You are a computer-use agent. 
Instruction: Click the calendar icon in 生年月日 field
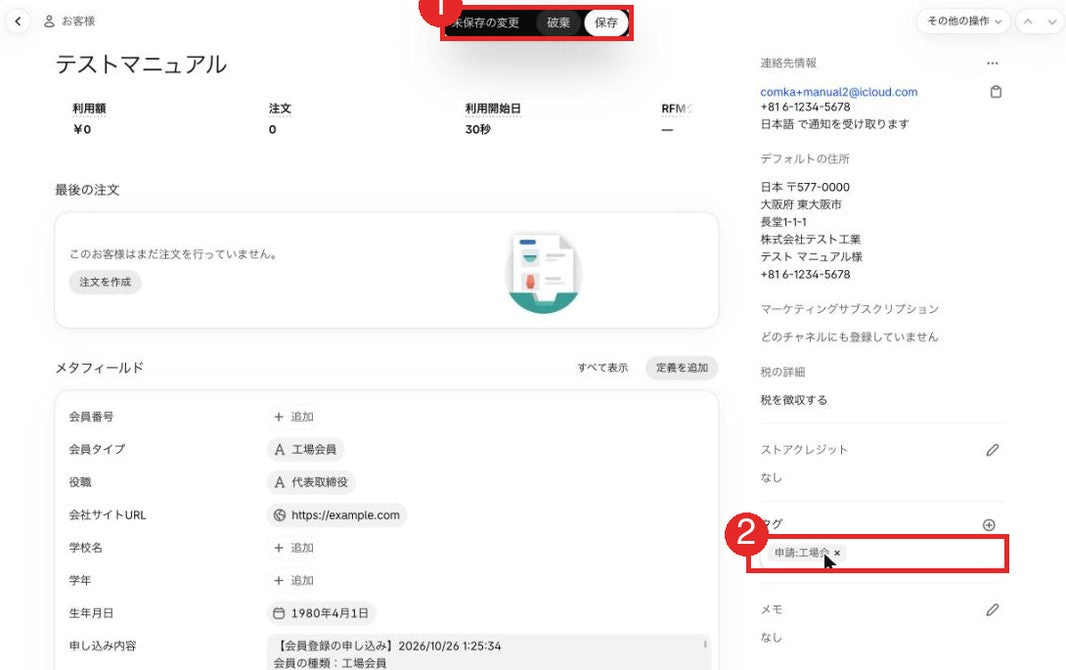[x=279, y=613]
